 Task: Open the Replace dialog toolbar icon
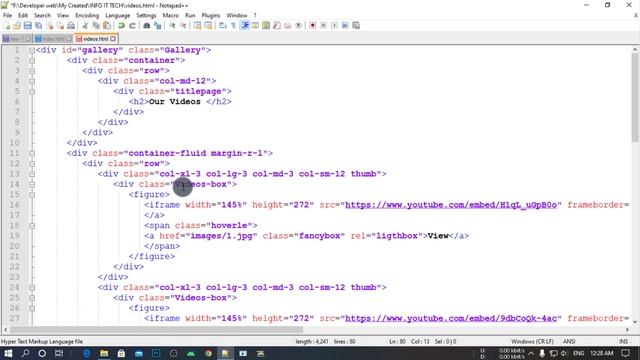158,25
